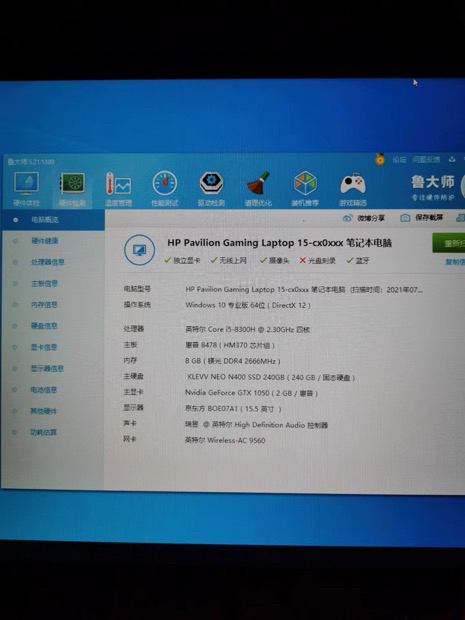Viewport: 465px width, 620px height.
Task: Click the camera icon beside 保存截屏
Action: point(405,218)
